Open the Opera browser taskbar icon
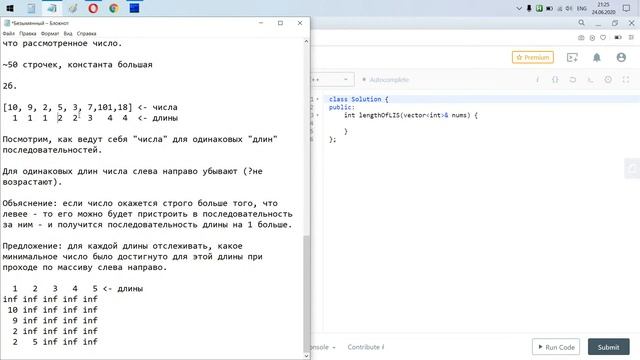This screenshot has height=360, width=640. 93,8
